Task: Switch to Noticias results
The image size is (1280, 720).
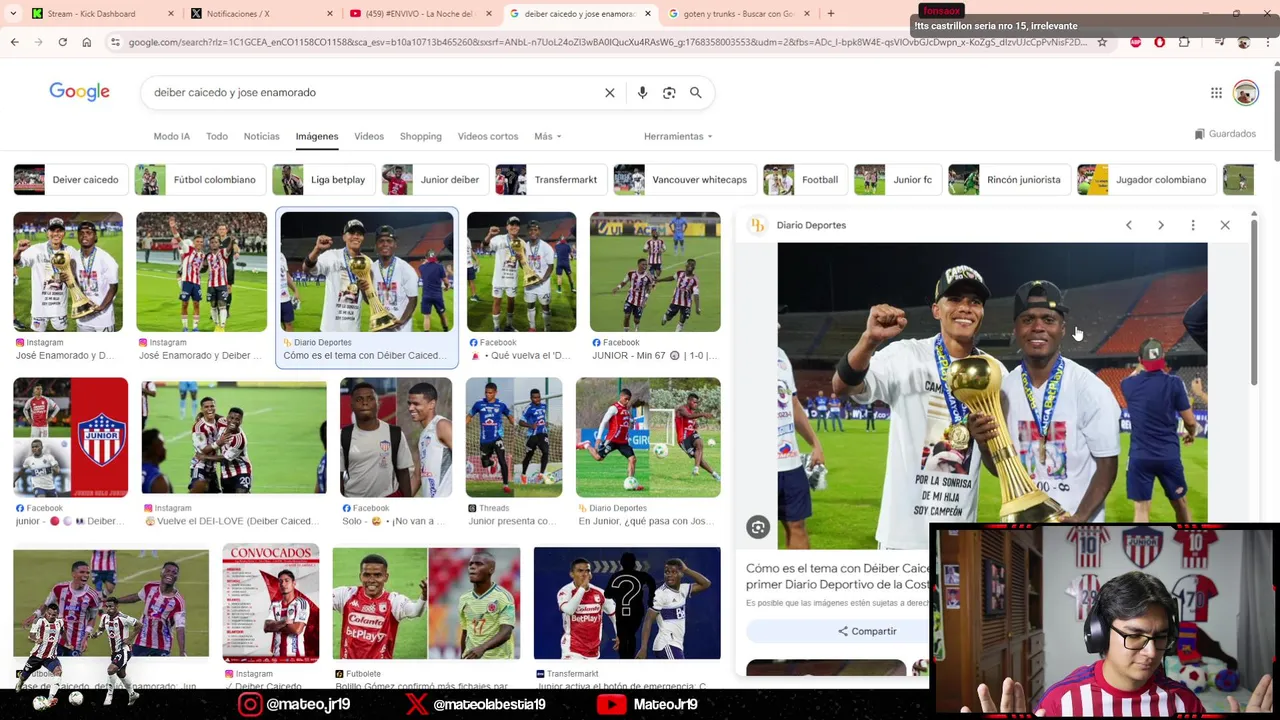Action: coord(262,136)
